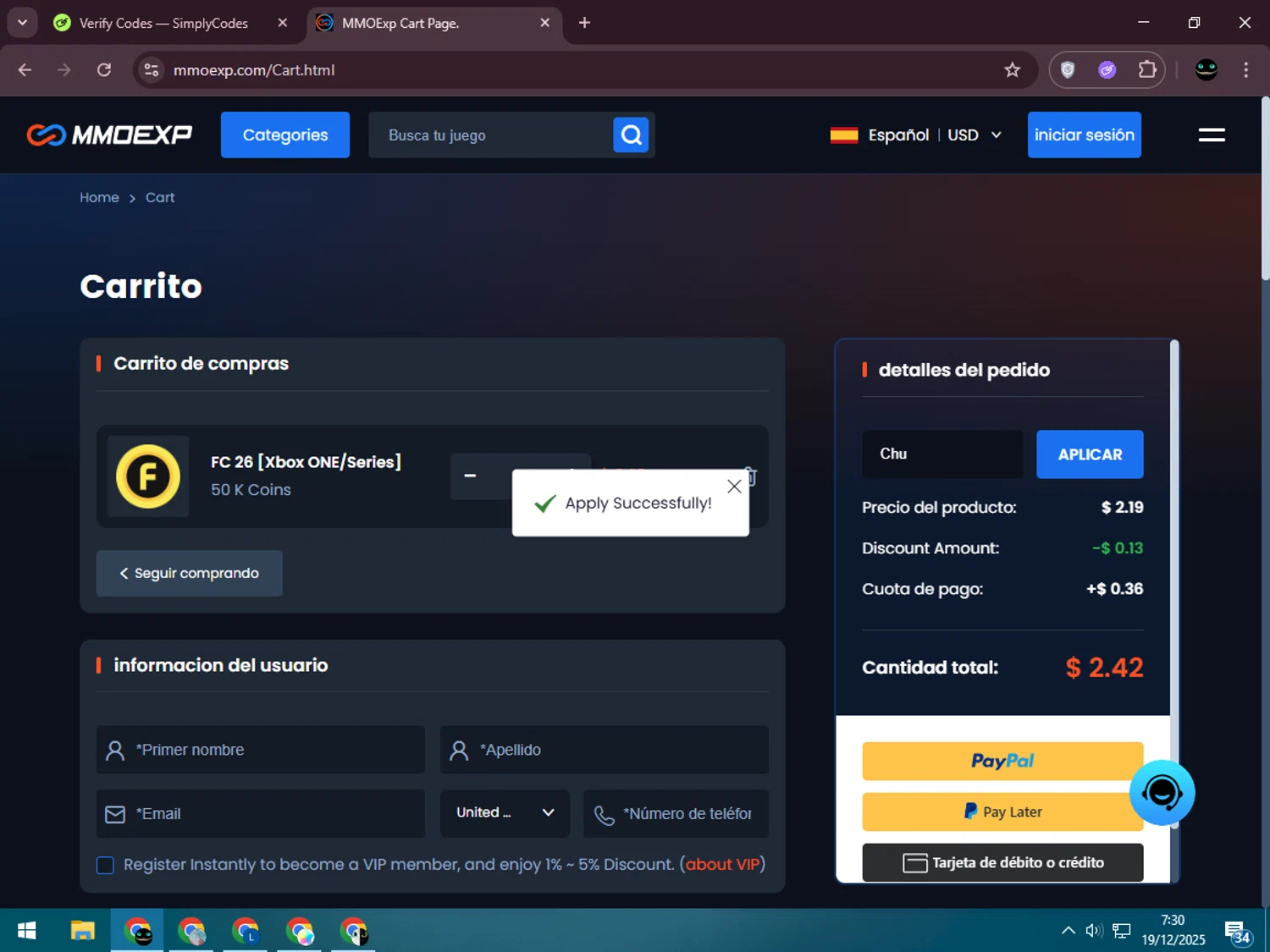Close the Verify Codes tab
Viewport: 1270px width, 952px height.
point(283,23)
